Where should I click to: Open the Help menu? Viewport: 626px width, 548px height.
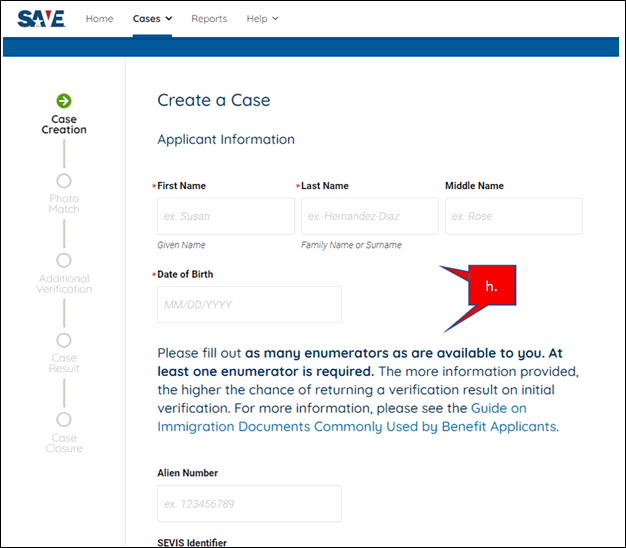coord(262,19)
